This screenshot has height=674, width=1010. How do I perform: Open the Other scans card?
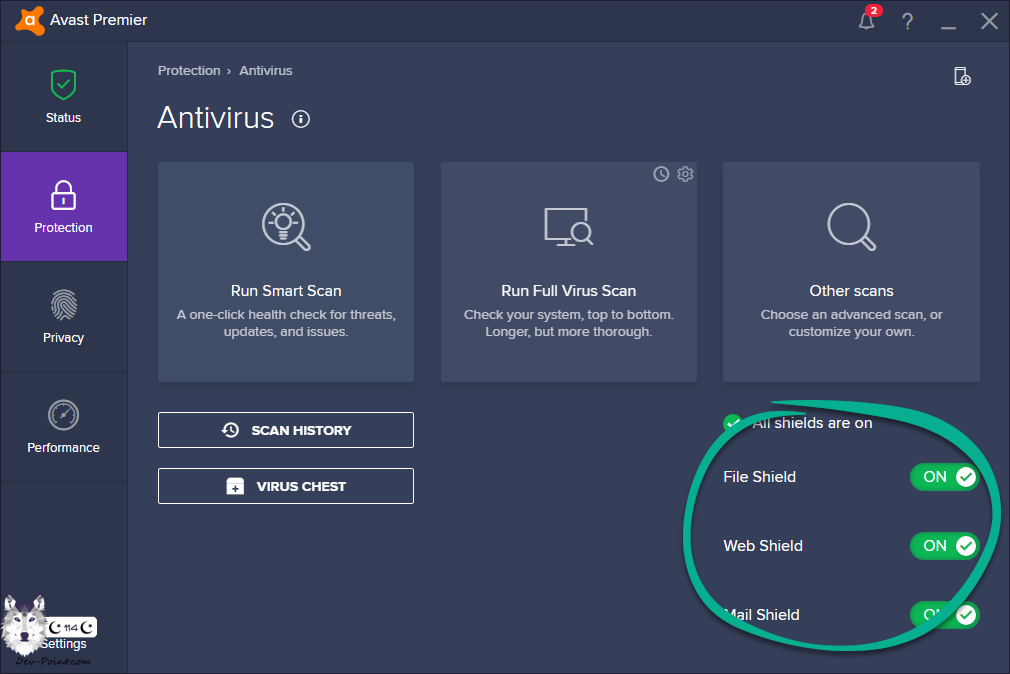pyautogui.click(x=852, y=272)
